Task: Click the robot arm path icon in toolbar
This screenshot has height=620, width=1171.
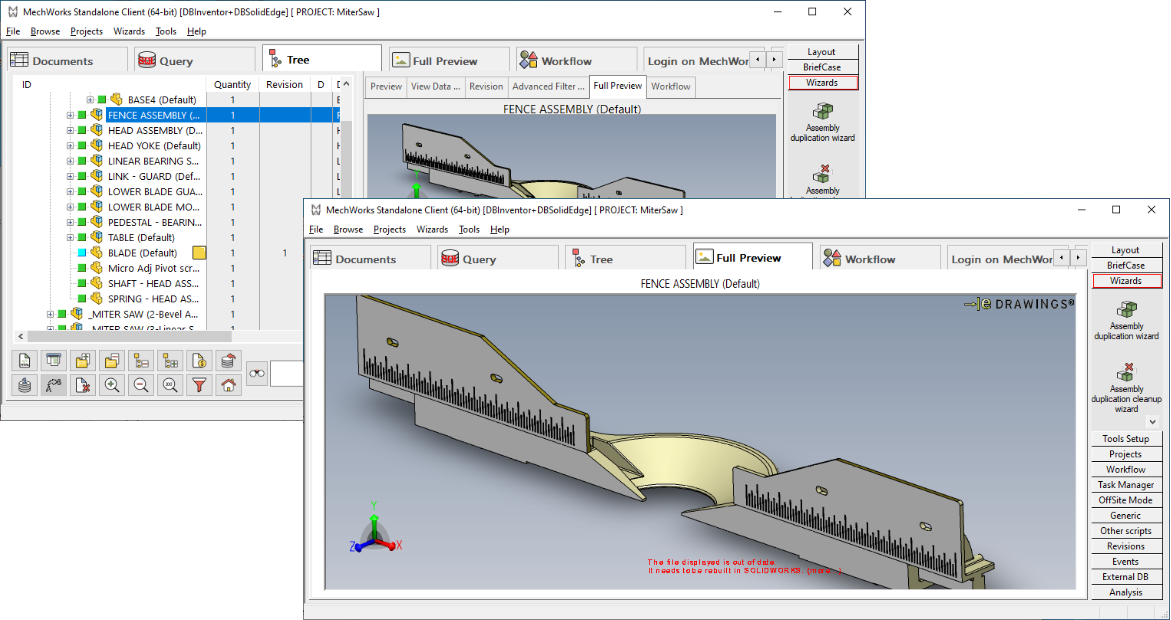Action: (54, 385)
